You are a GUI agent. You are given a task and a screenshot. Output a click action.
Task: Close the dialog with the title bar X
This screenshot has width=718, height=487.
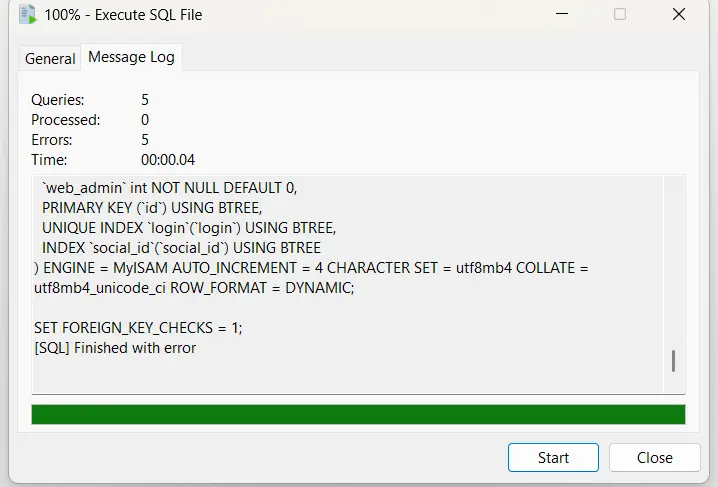680,15
